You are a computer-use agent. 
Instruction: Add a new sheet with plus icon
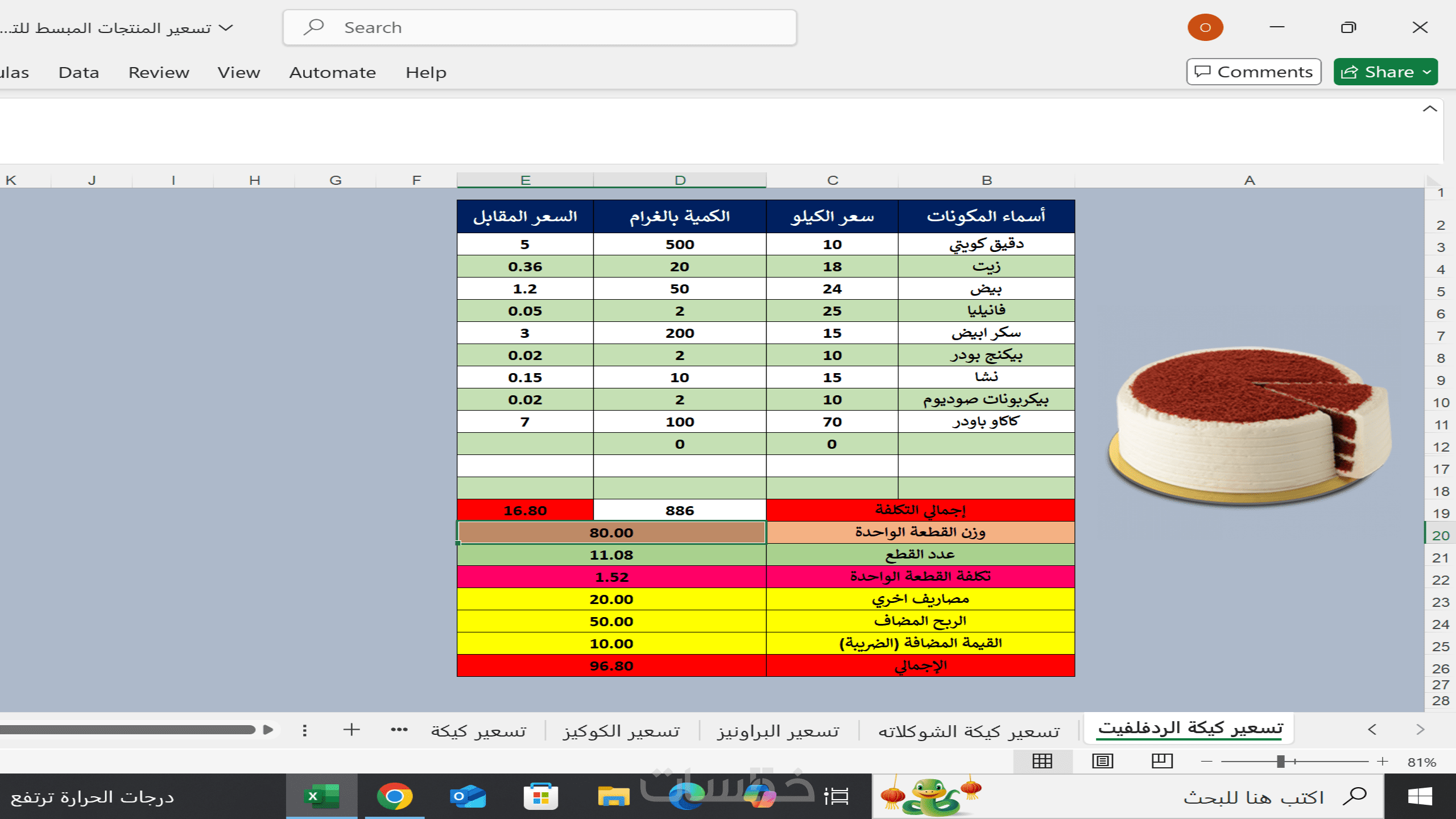[351, 730]
